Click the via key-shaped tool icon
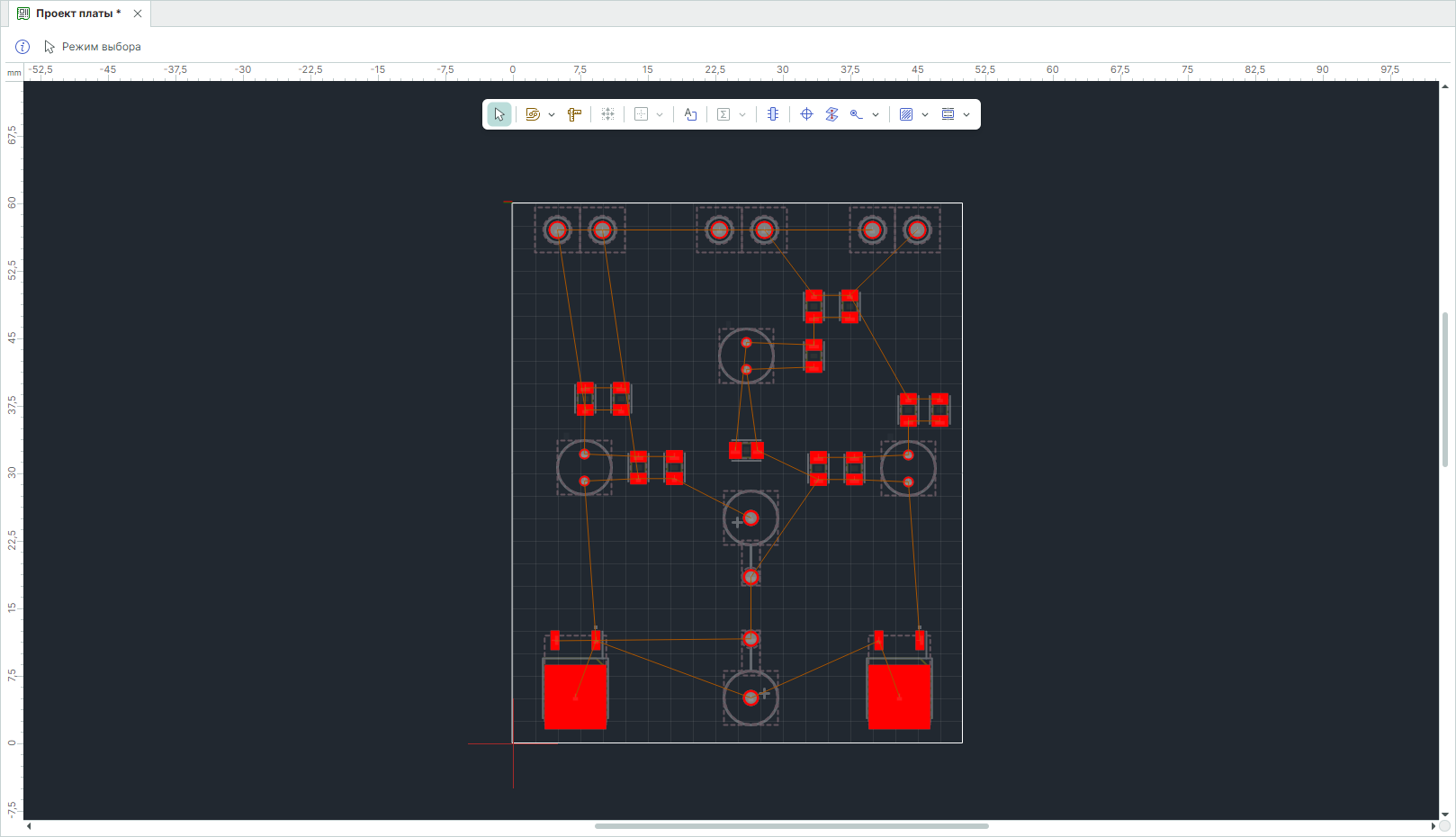 point(857,114)
